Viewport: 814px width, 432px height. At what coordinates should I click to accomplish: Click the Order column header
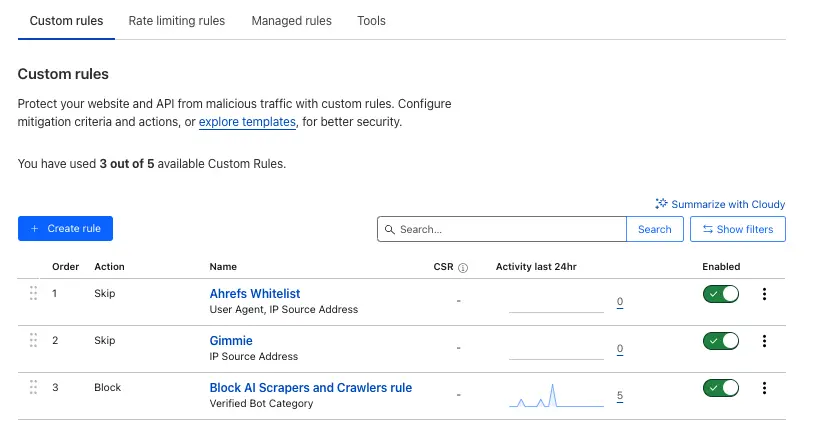point(65,266)
